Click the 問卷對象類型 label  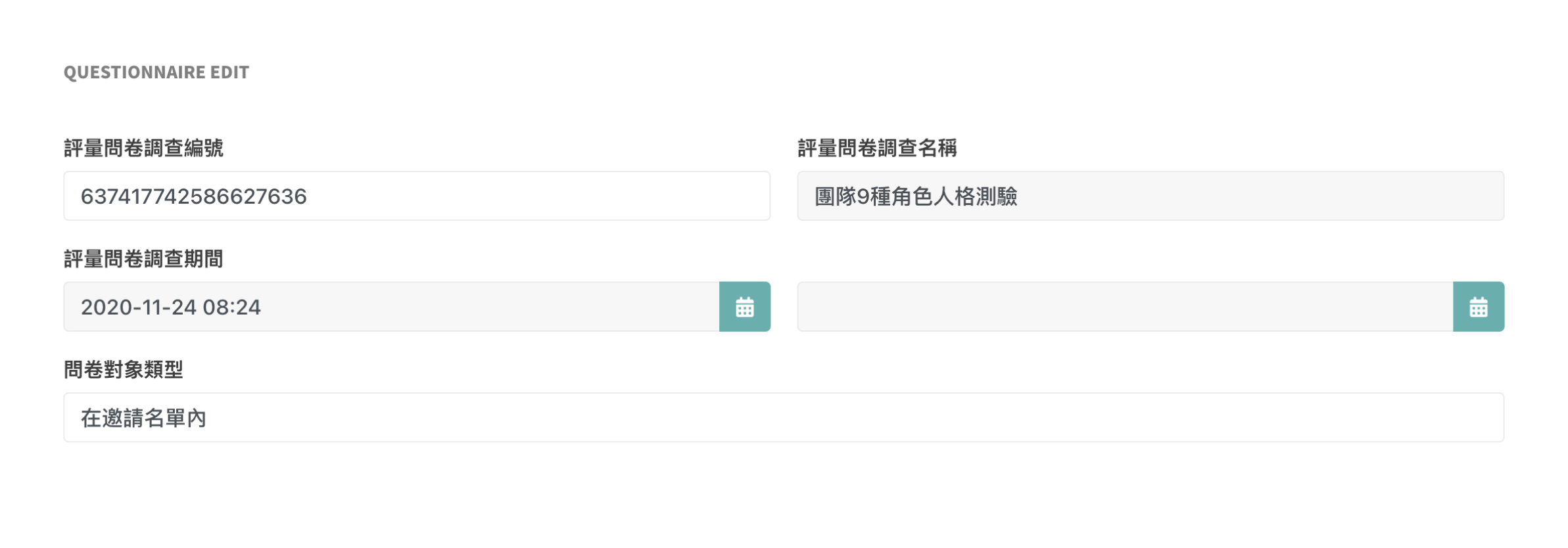[x=123, y=370]
